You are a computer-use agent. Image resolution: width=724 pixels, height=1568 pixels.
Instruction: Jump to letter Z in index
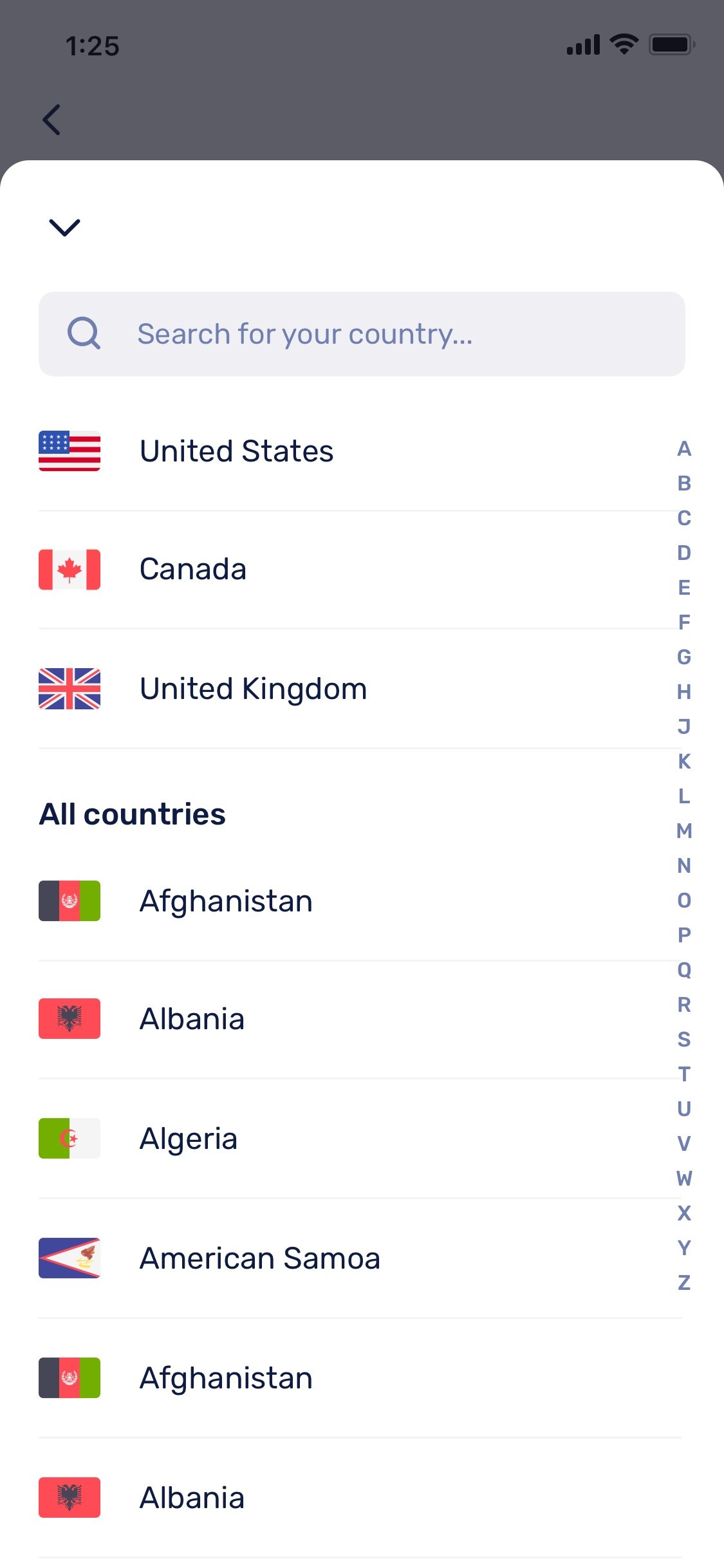684,1283
